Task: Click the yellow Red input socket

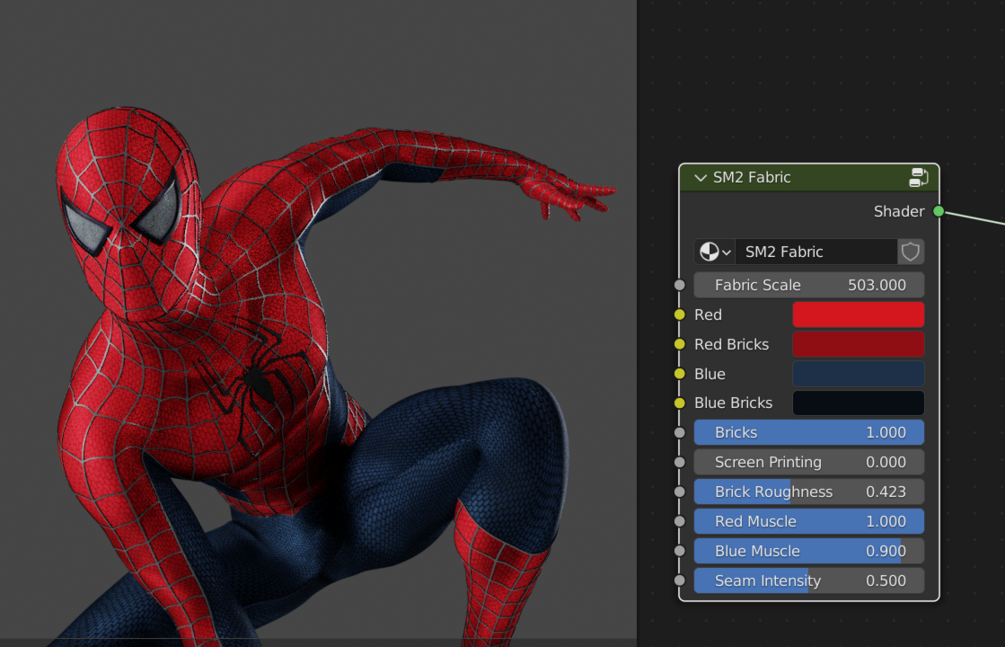Action: pyautogui.click(x=679, y=315)
